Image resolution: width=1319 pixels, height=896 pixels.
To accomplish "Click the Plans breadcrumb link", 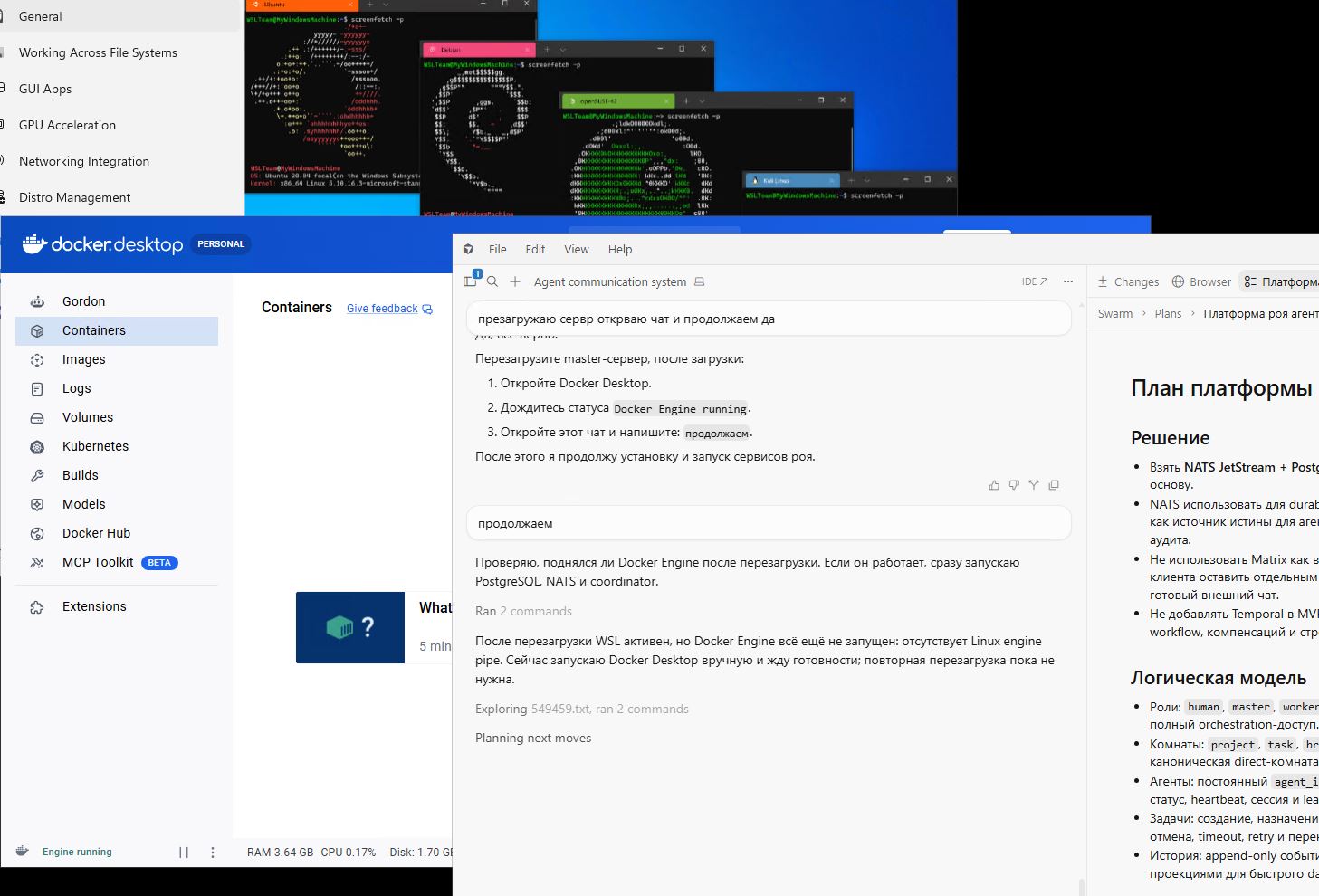I will point(1168,313).
